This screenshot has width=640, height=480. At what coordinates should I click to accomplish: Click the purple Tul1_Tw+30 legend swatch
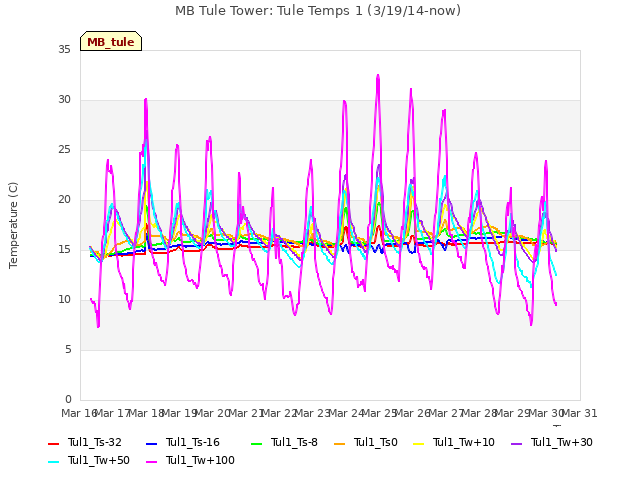pos(517,443)
